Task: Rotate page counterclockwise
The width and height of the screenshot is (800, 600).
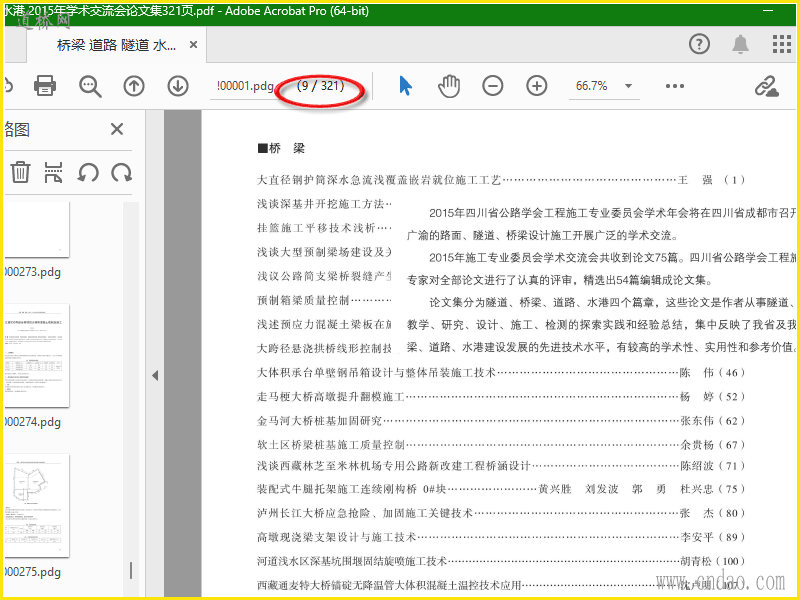Action: tap(88, 172)
